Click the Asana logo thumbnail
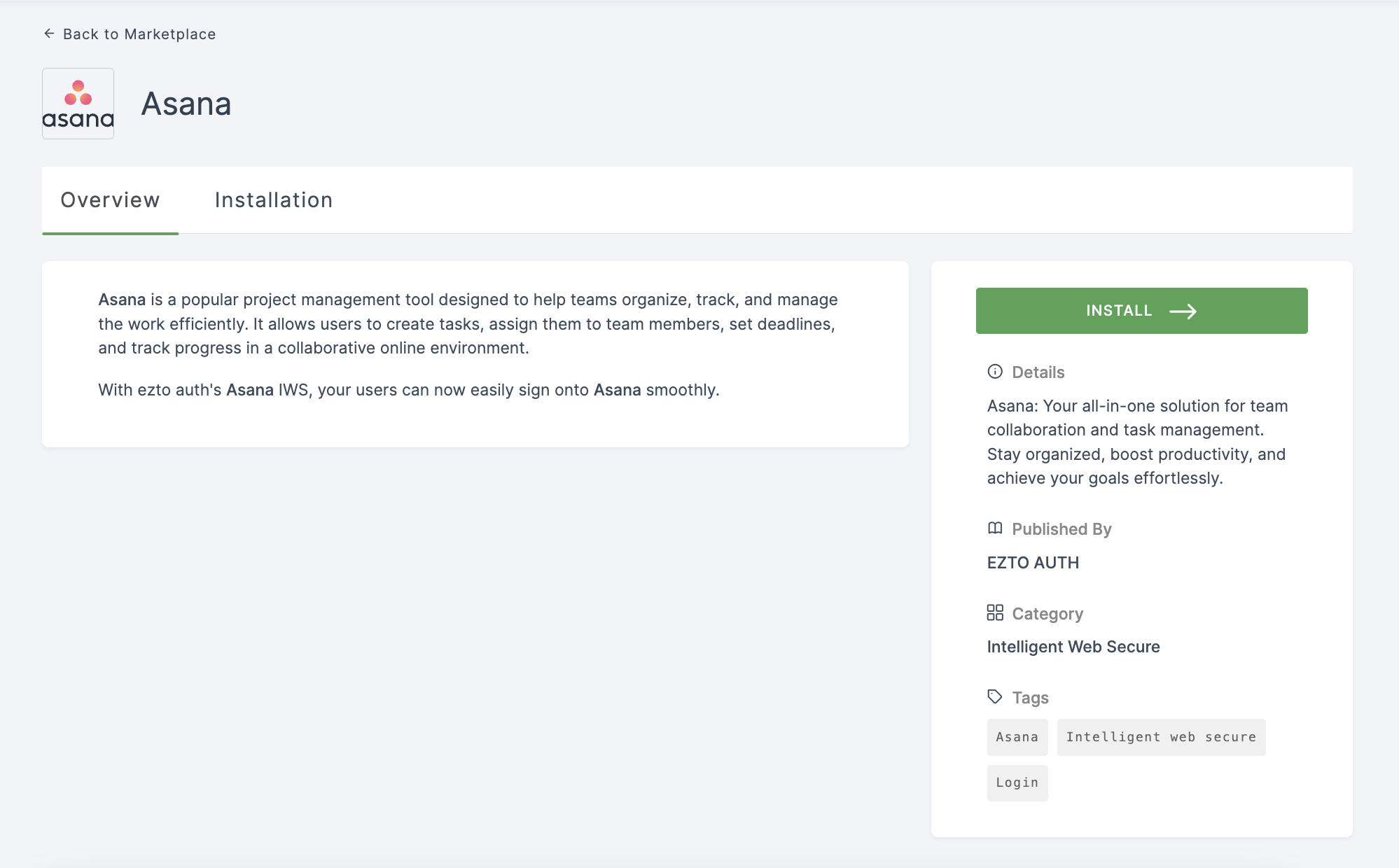The height and width of the screenshot is (868, 1399). click(x=78, y=104)
